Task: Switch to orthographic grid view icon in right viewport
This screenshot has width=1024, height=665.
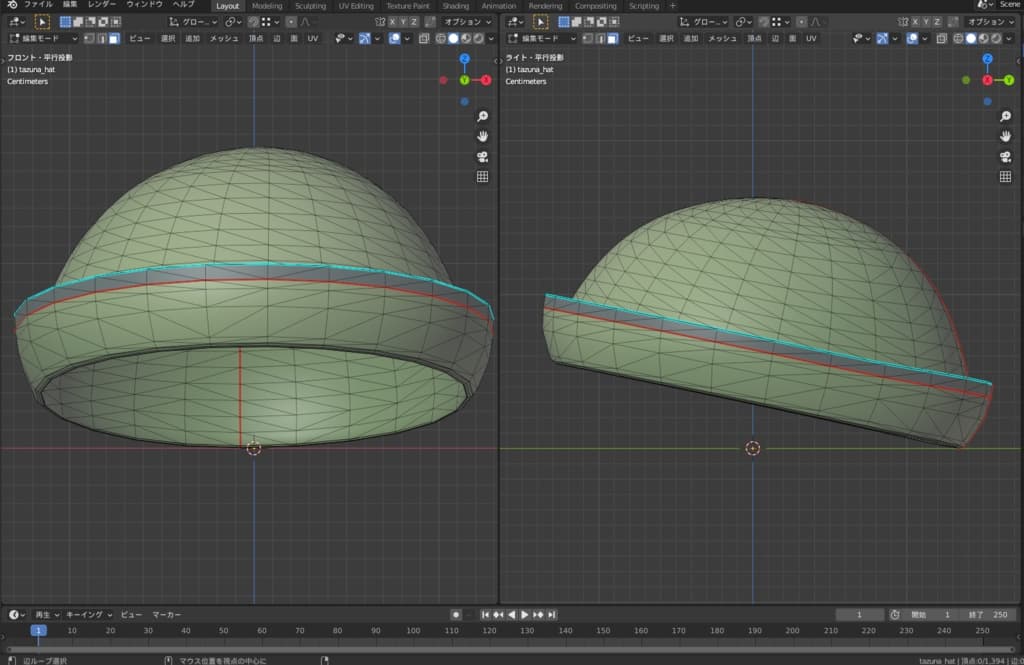Action: click(1005, 176)
